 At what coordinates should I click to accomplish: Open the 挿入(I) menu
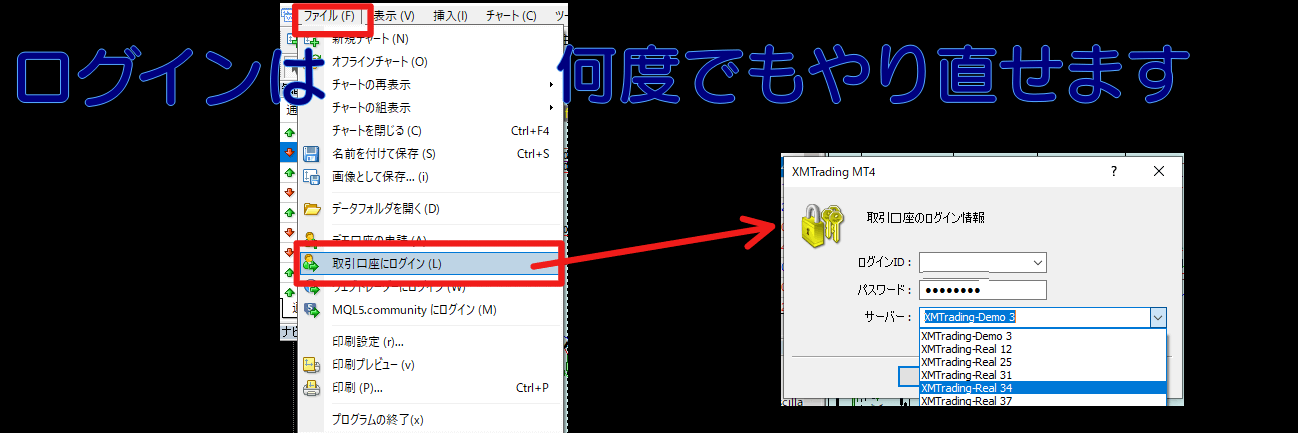pos(450,16)
